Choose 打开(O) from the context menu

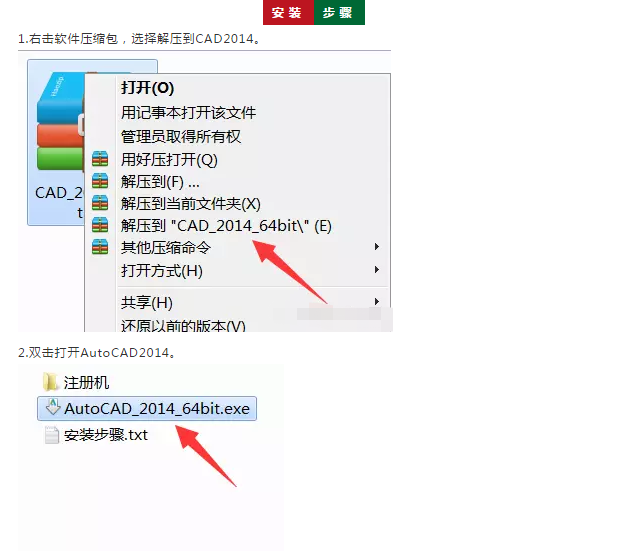point(148,88)
